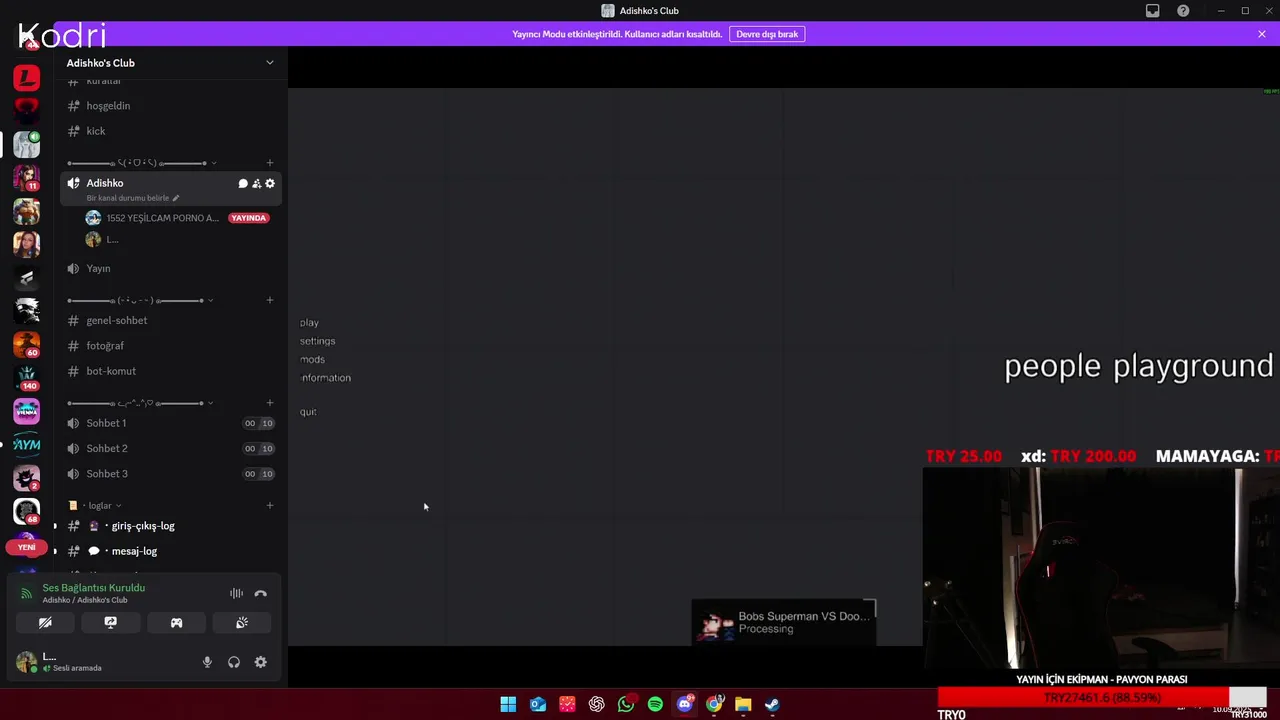Join Sohbet 2 voice channel
The image size is (1280, 720).
pyautogui.click(x=170, y=449)
